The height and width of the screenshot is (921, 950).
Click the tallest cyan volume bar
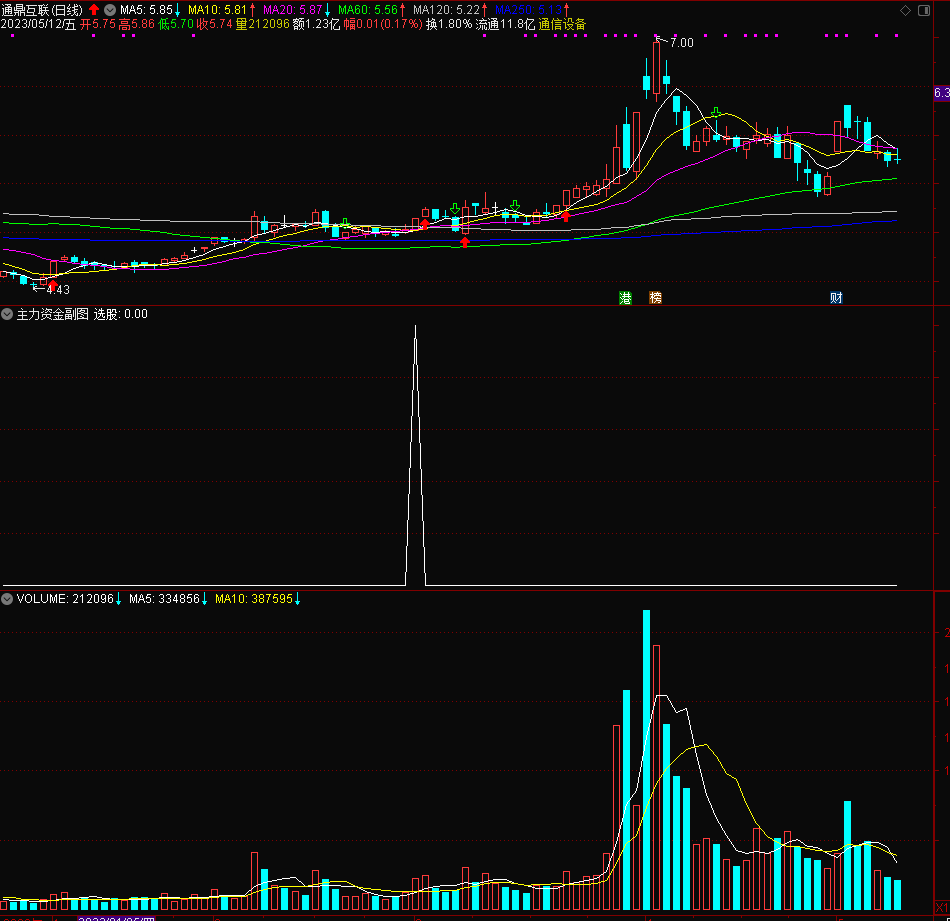(x=646, y=760)
